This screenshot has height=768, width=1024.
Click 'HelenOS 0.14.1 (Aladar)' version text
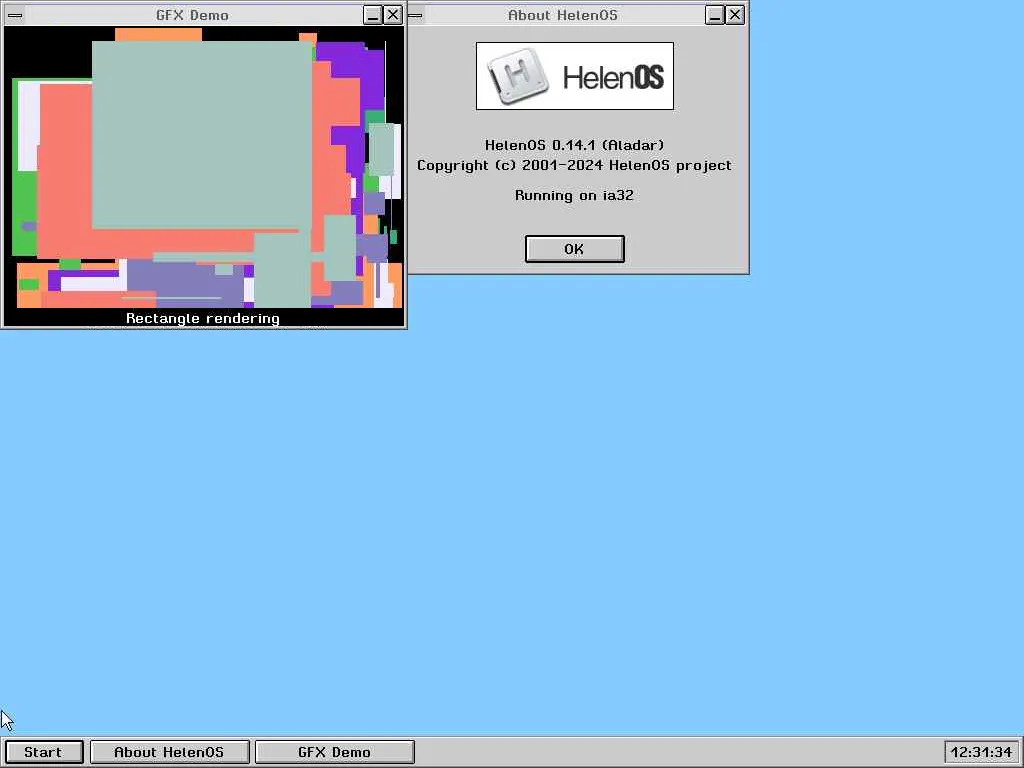(x=575, y=145)
